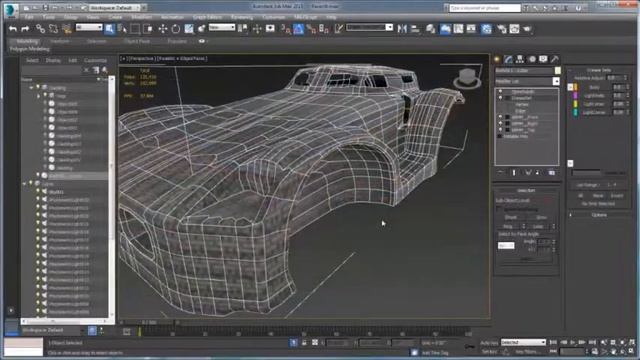Switch to the Utilities hammer tab
This screenshot has height=360, width=640.
pos(555,59)
